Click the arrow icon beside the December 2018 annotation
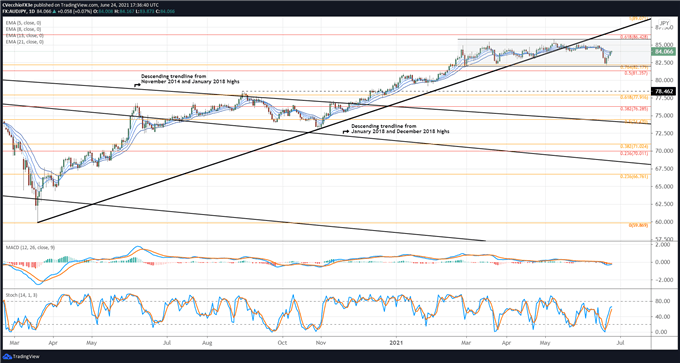 346,130
